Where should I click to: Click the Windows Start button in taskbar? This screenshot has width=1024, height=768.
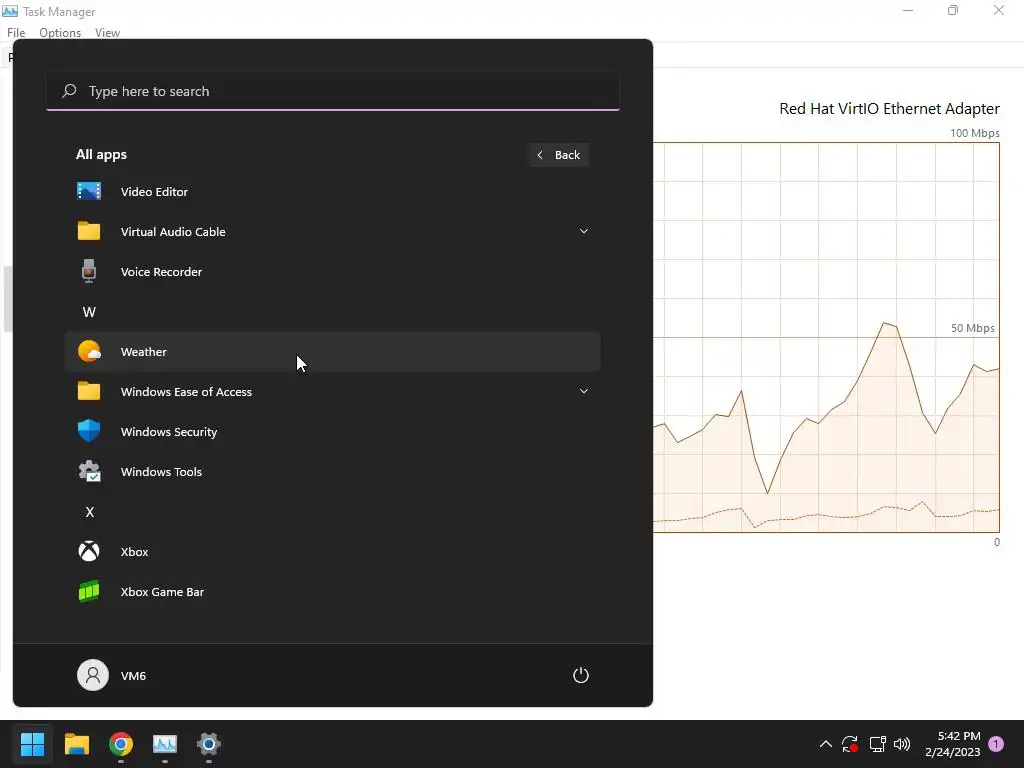click(32, 743)
